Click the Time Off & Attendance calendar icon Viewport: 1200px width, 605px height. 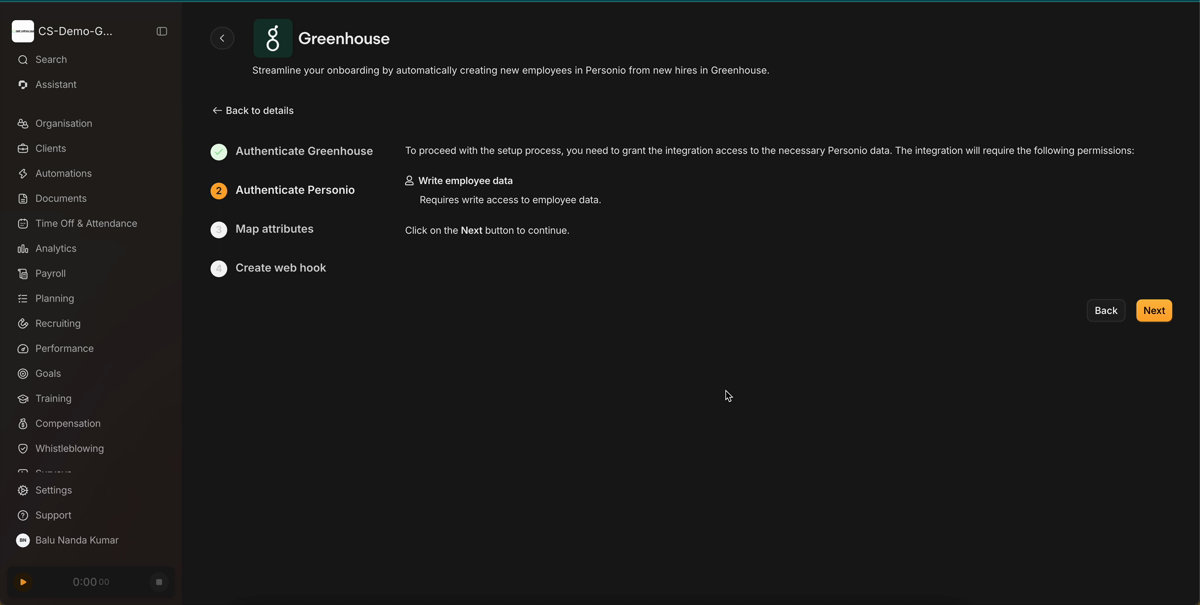[23, 224]
